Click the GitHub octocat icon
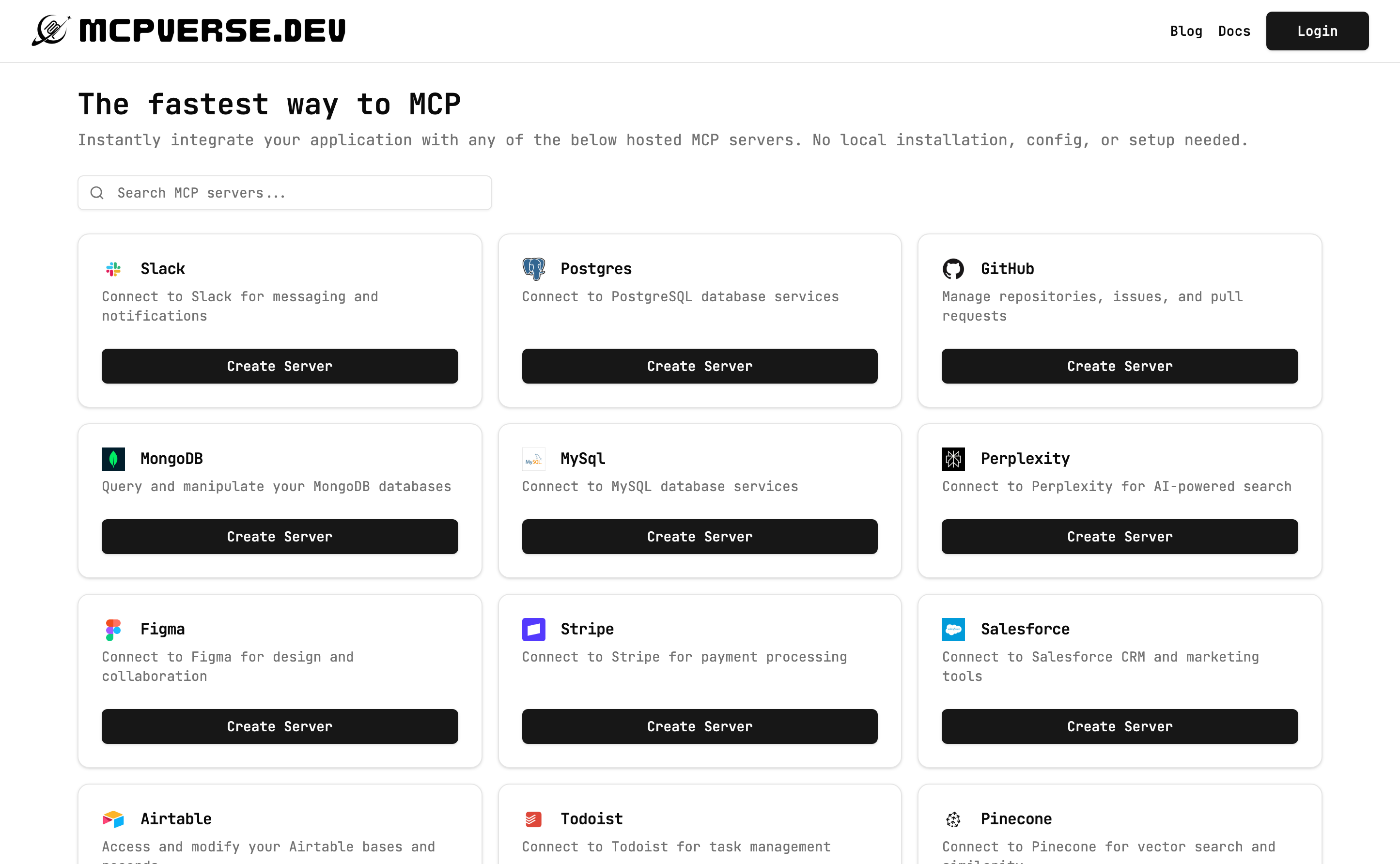The width and height of the screenshot is (1400, 864). click(x=953, y=269)
